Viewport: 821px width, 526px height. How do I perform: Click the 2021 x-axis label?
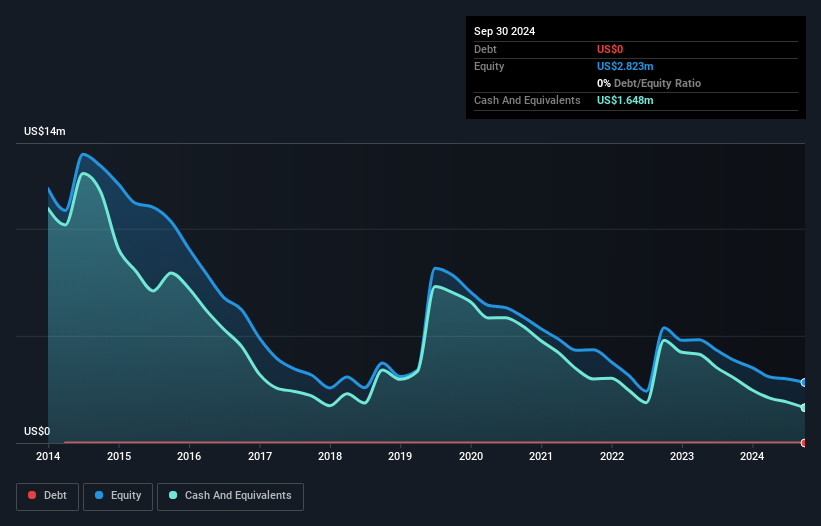click(x=541, y=456)
